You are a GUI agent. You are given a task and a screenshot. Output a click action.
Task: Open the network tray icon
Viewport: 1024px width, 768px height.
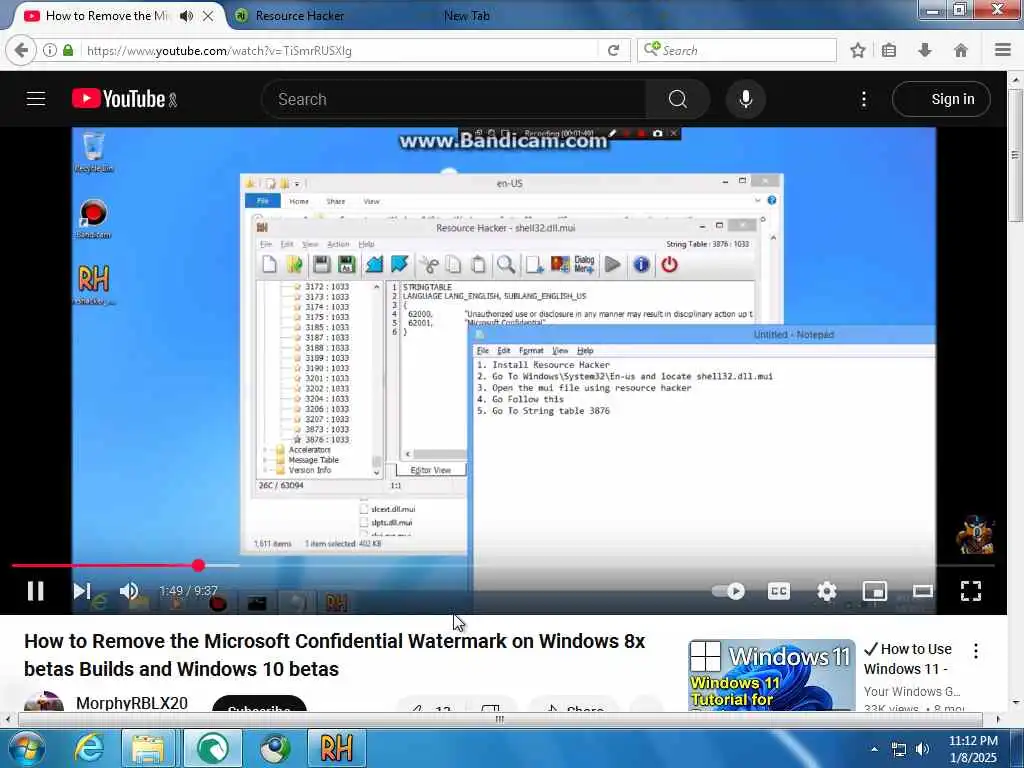coord(899,750)
